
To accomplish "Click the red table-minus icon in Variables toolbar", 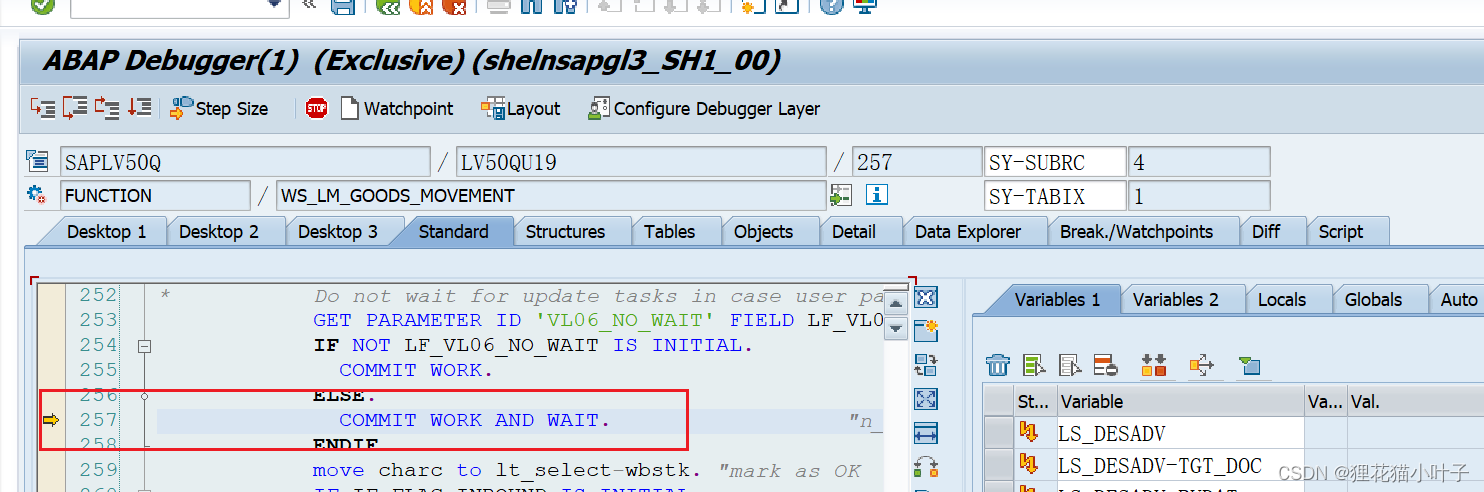I will [x=1105, y=365].
